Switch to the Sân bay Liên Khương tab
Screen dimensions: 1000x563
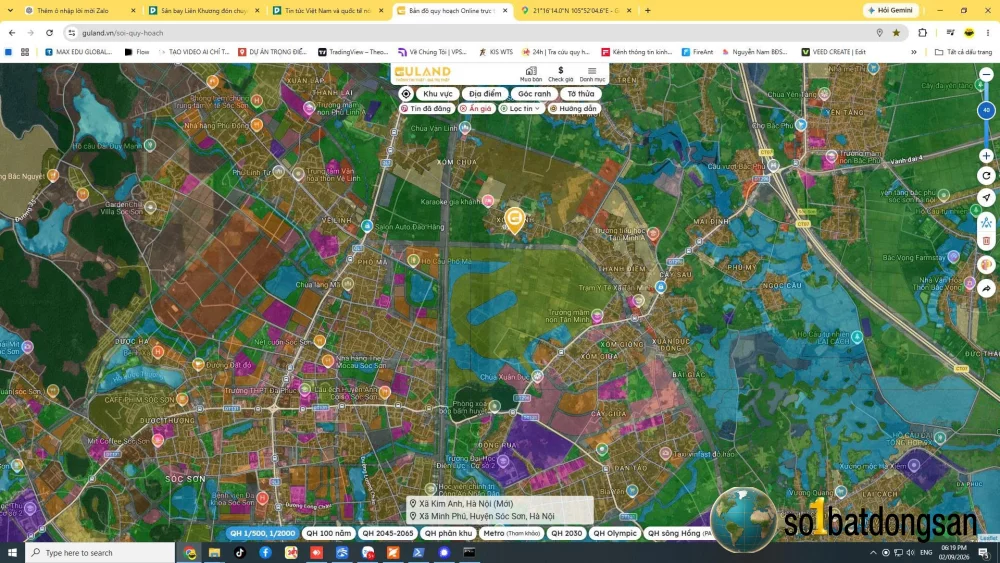point(204,10)
